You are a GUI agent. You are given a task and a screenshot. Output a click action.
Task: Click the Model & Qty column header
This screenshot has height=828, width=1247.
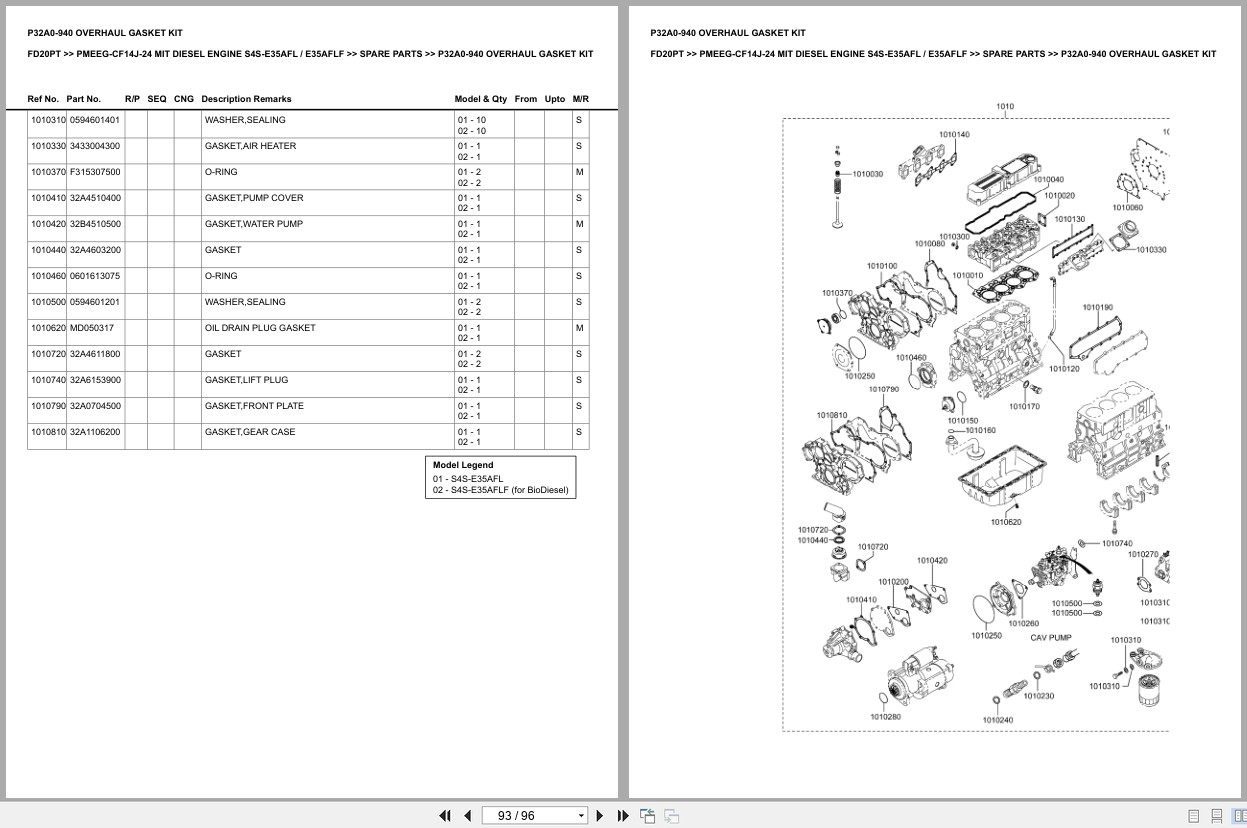(x=481, y=99)
